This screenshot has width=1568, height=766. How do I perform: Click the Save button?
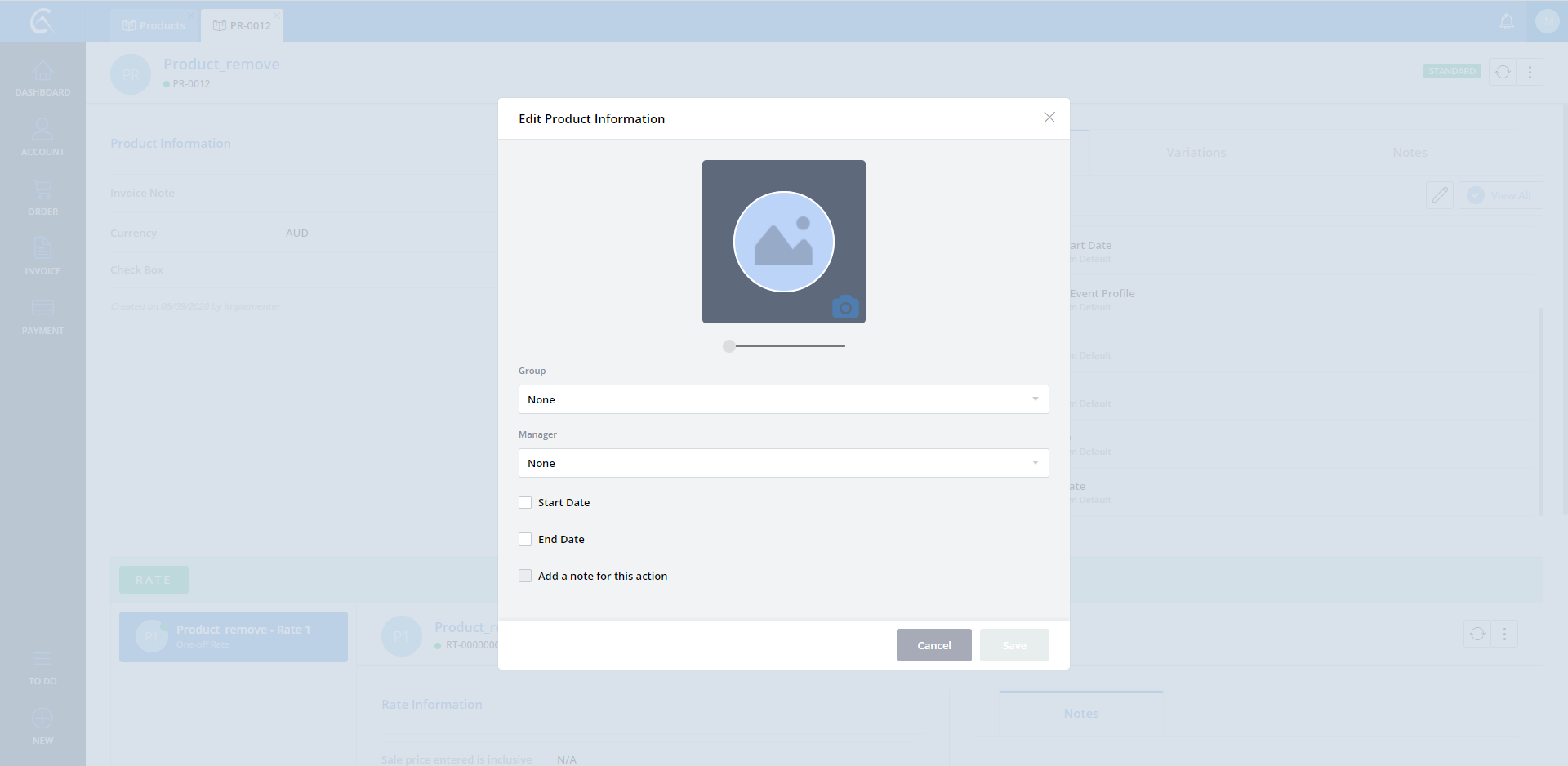[x=1014, y=645]
